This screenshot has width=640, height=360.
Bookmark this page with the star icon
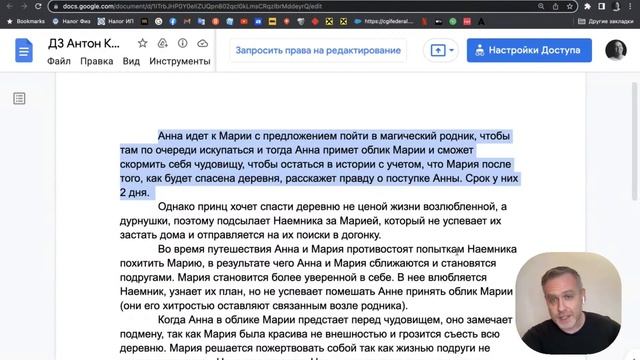(570, 6)
